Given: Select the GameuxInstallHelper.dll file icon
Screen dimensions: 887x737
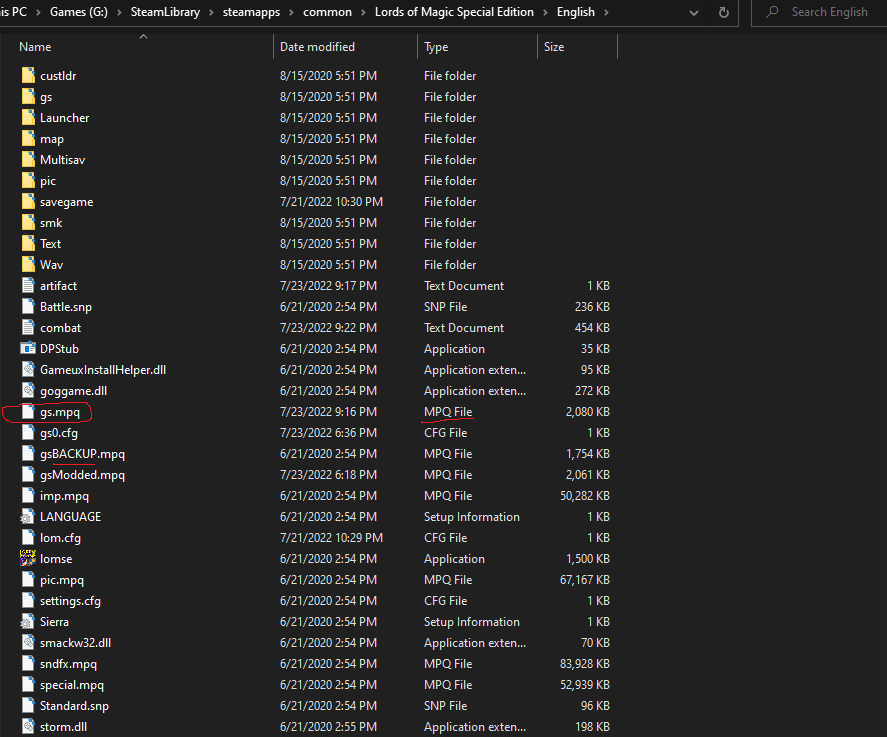Looking at the screenshot, I should 28,370.
